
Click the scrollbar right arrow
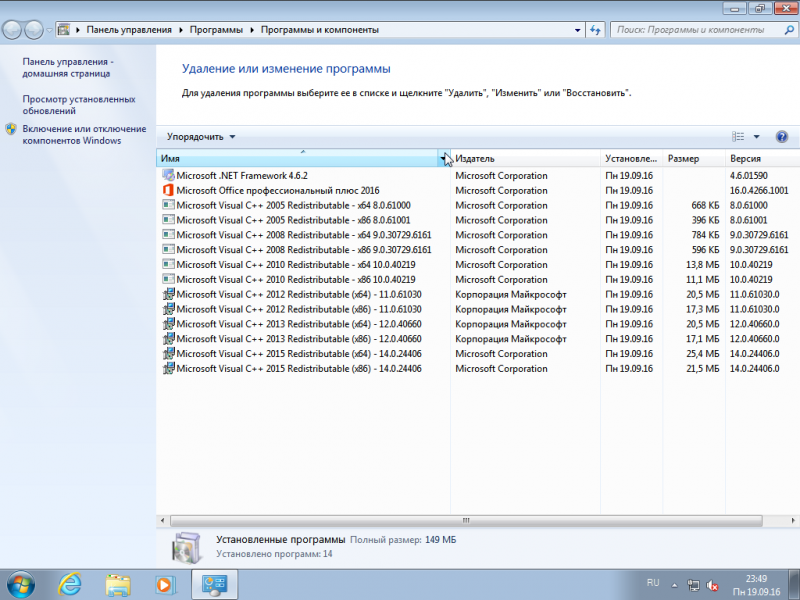point(793,520)
